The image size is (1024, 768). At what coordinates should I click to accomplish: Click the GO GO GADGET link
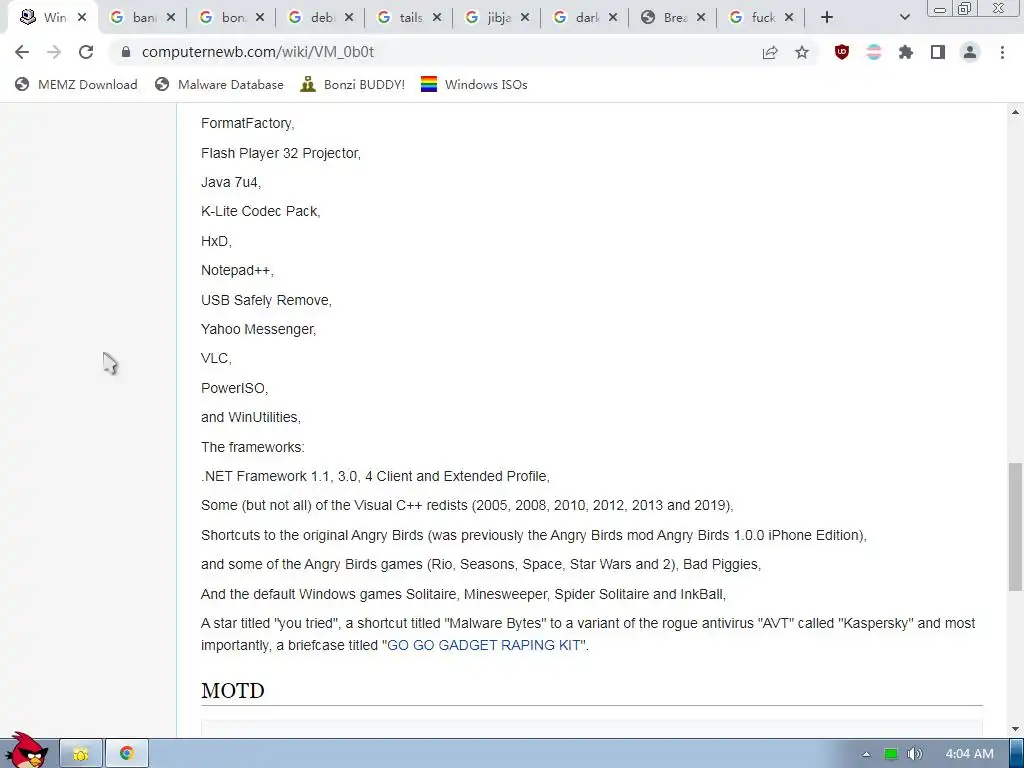[483, 645]
